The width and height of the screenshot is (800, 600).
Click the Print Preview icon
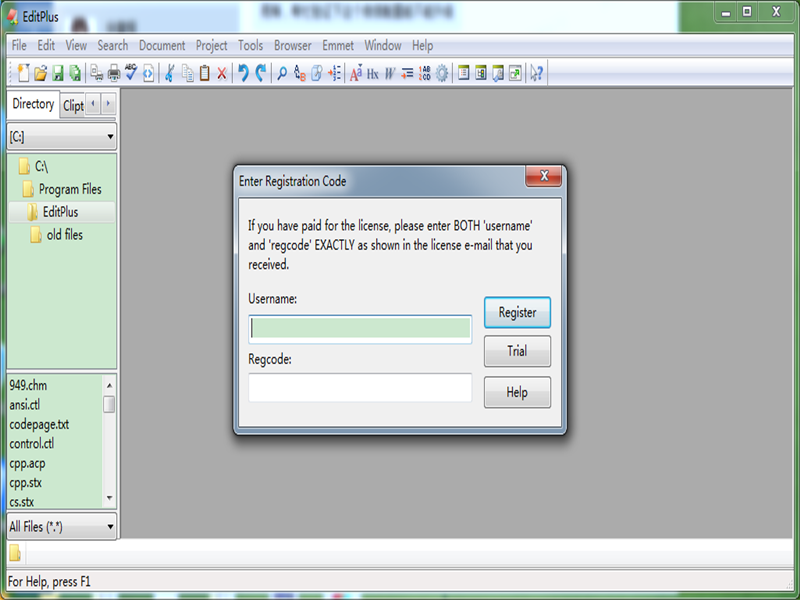point(96,73)
